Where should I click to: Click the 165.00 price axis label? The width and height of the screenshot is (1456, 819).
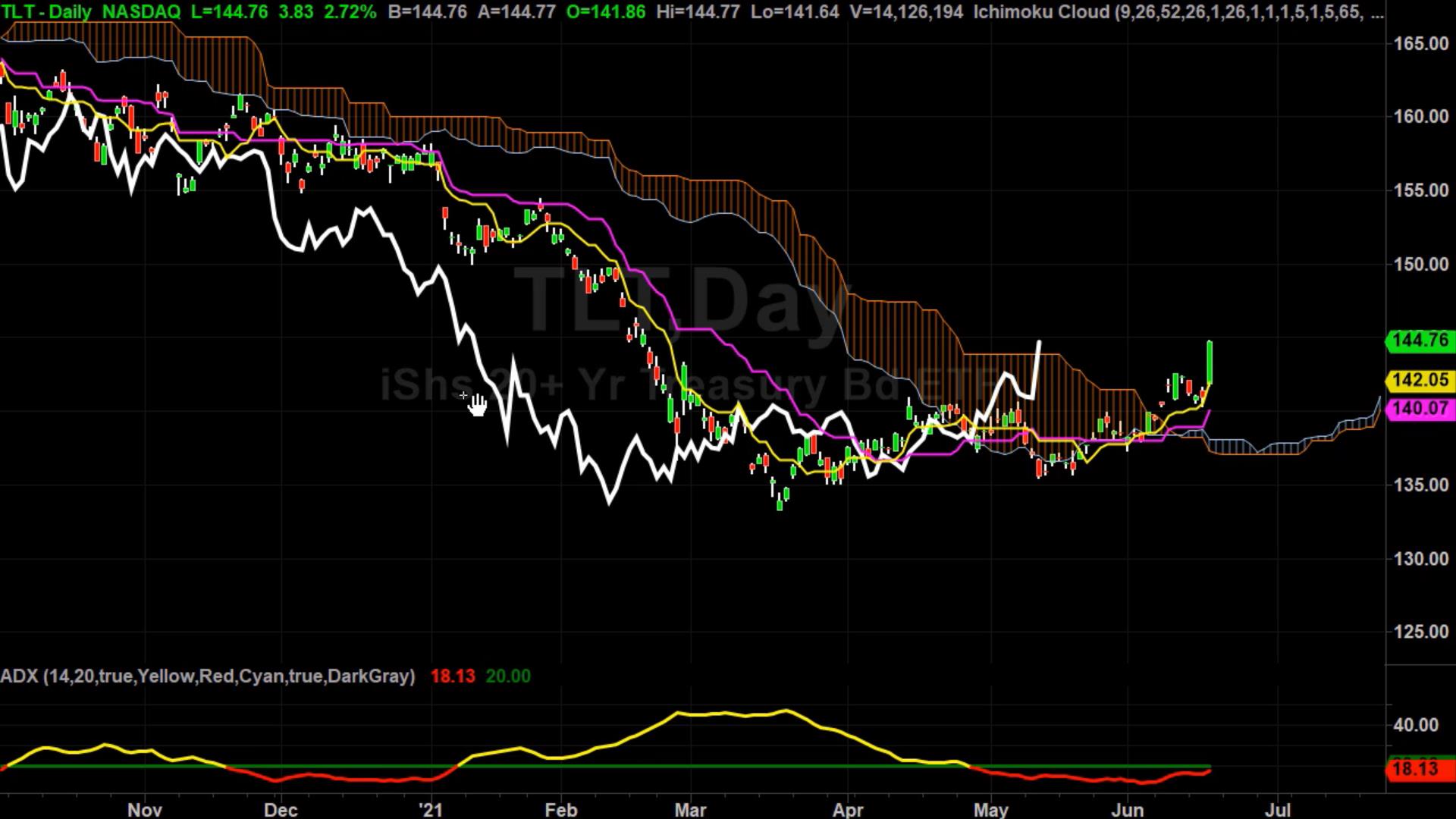pos(1421,44)
